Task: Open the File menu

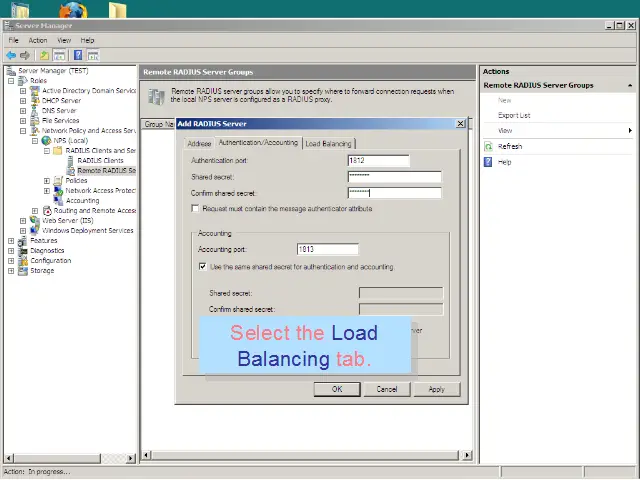Action: coord(13,40)
